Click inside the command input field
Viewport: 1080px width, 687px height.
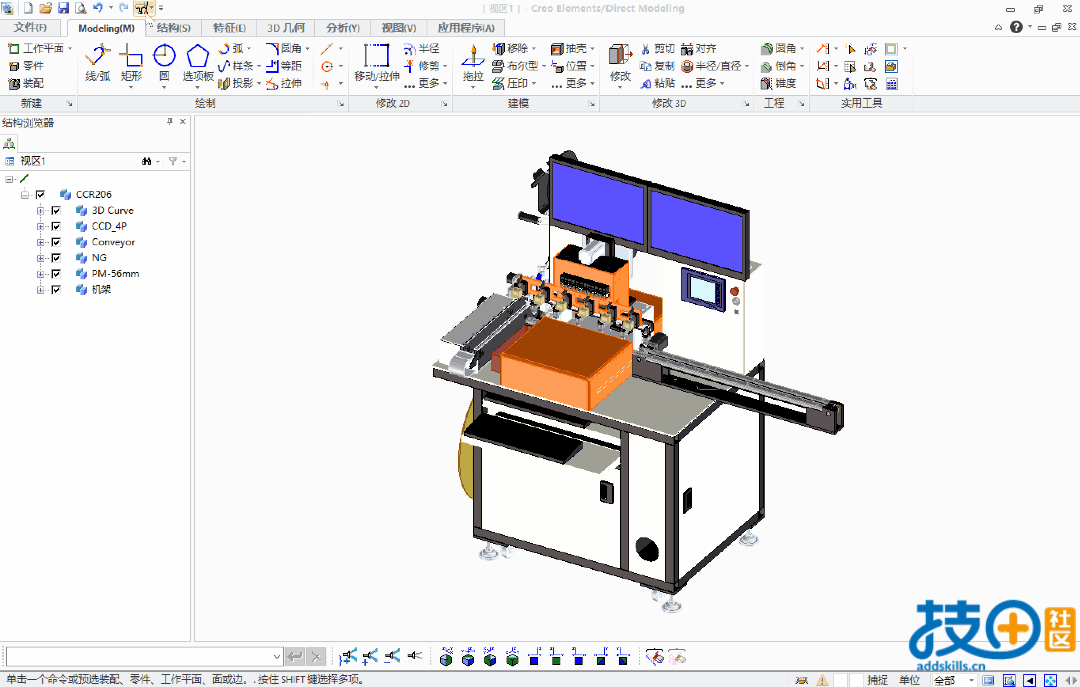(x=138, y=657)
